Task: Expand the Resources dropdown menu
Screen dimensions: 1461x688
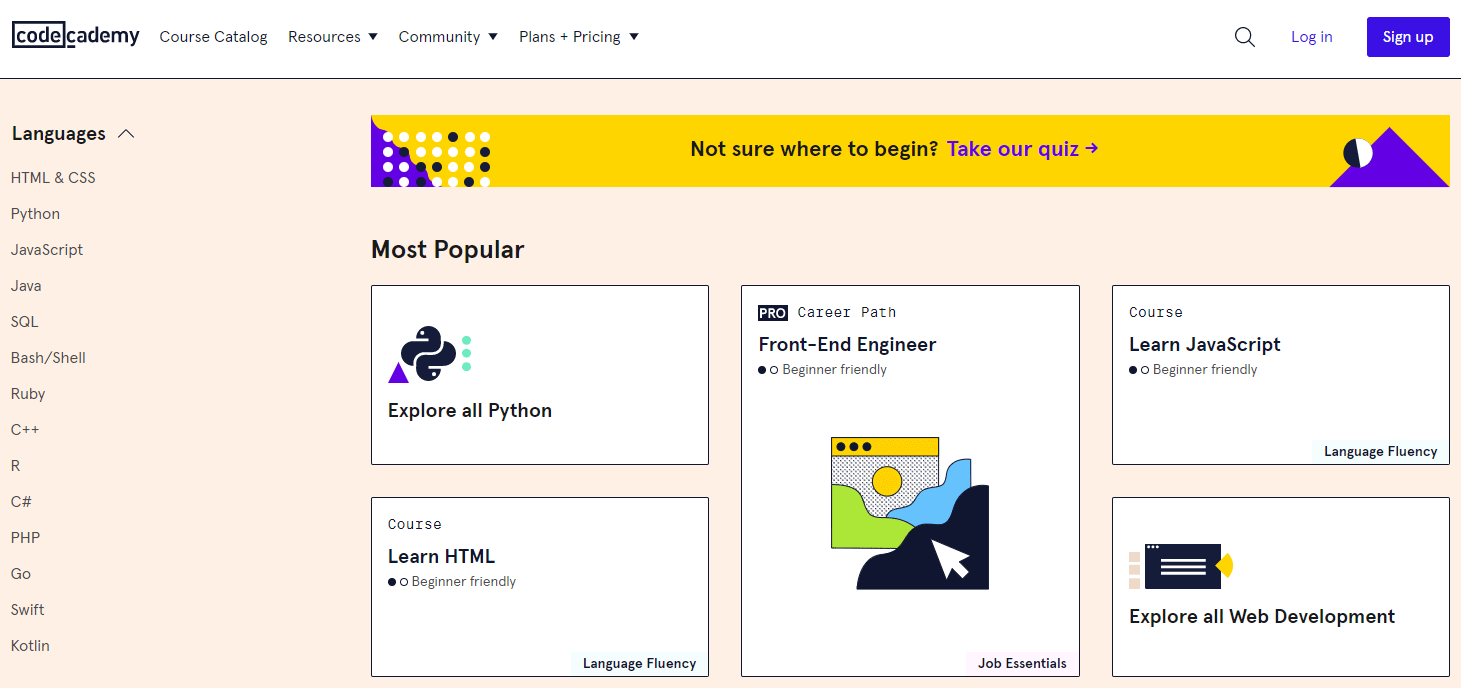Action: pyautogui.click(x=333, y=37)
